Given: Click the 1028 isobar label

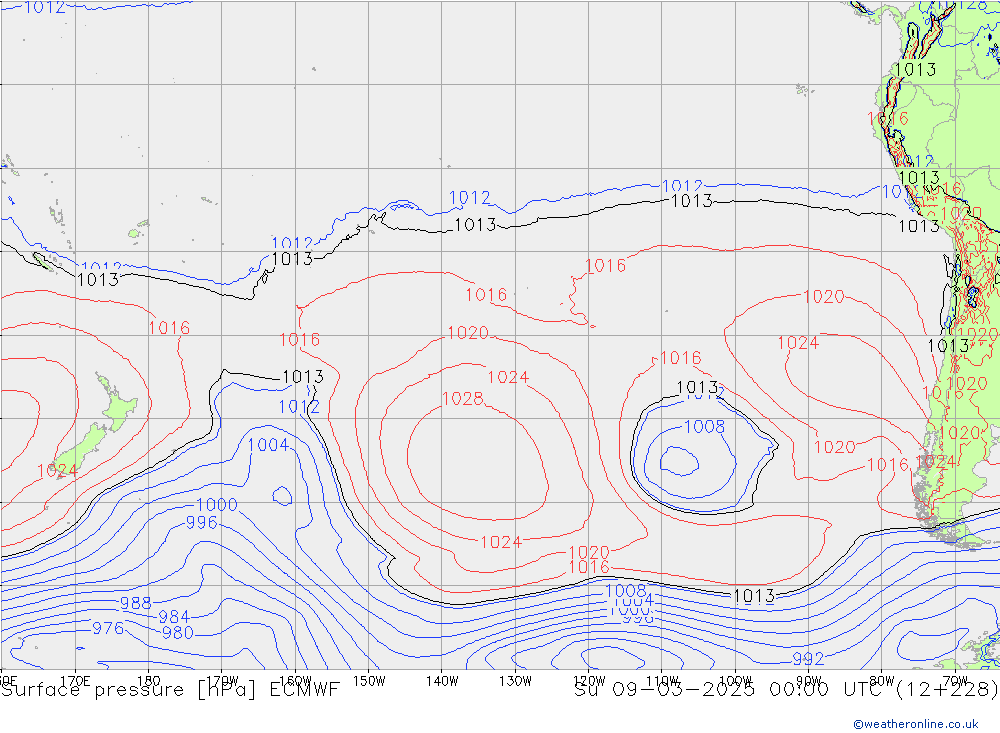Looking at the screenshot, I should [462, 399].
